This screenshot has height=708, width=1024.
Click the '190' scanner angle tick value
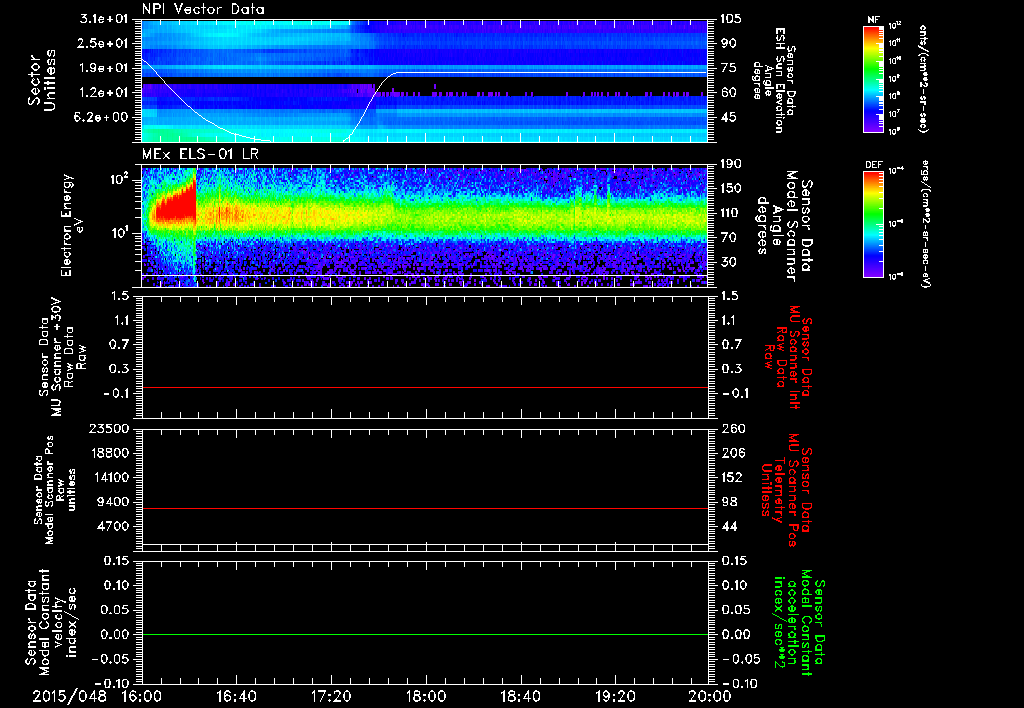731,164
